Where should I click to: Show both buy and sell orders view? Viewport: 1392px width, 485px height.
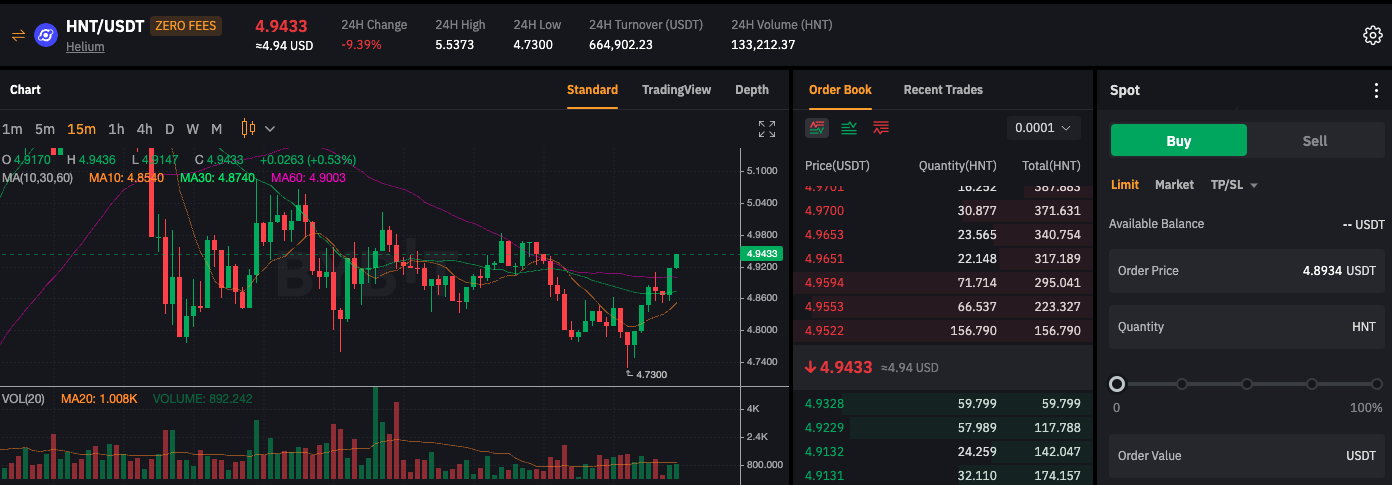coord(817,128)
